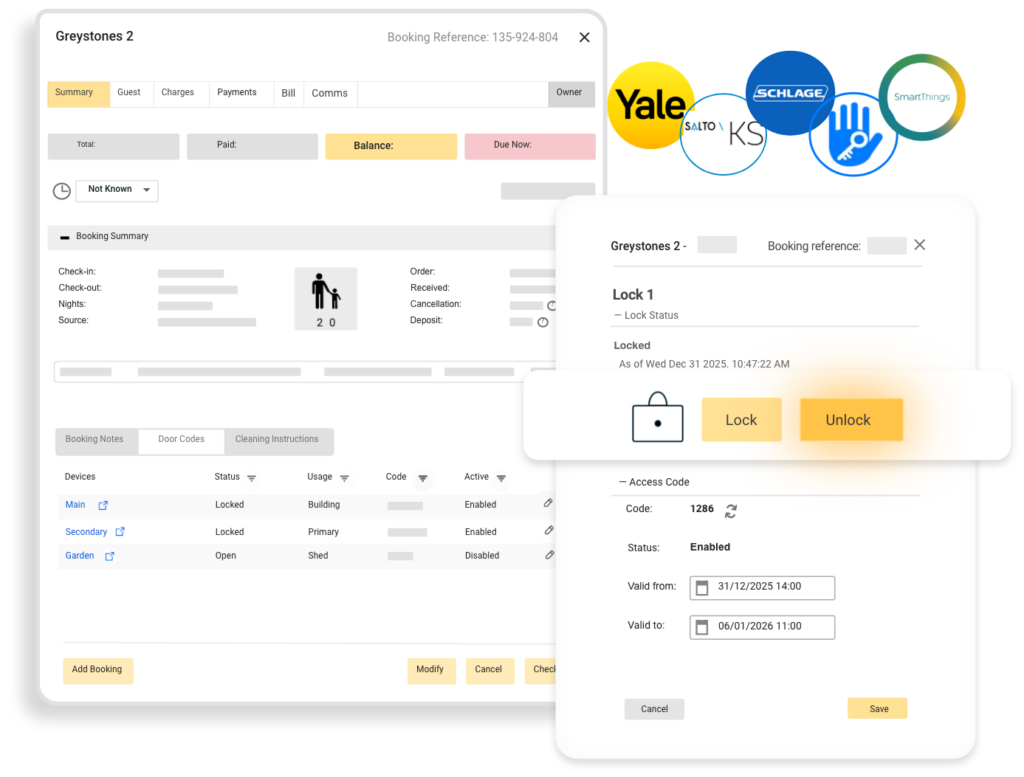Viewport: 1024px width, 777px height.
Task: Click the calendar icon in Valid from field
Action: coord(702,588)
